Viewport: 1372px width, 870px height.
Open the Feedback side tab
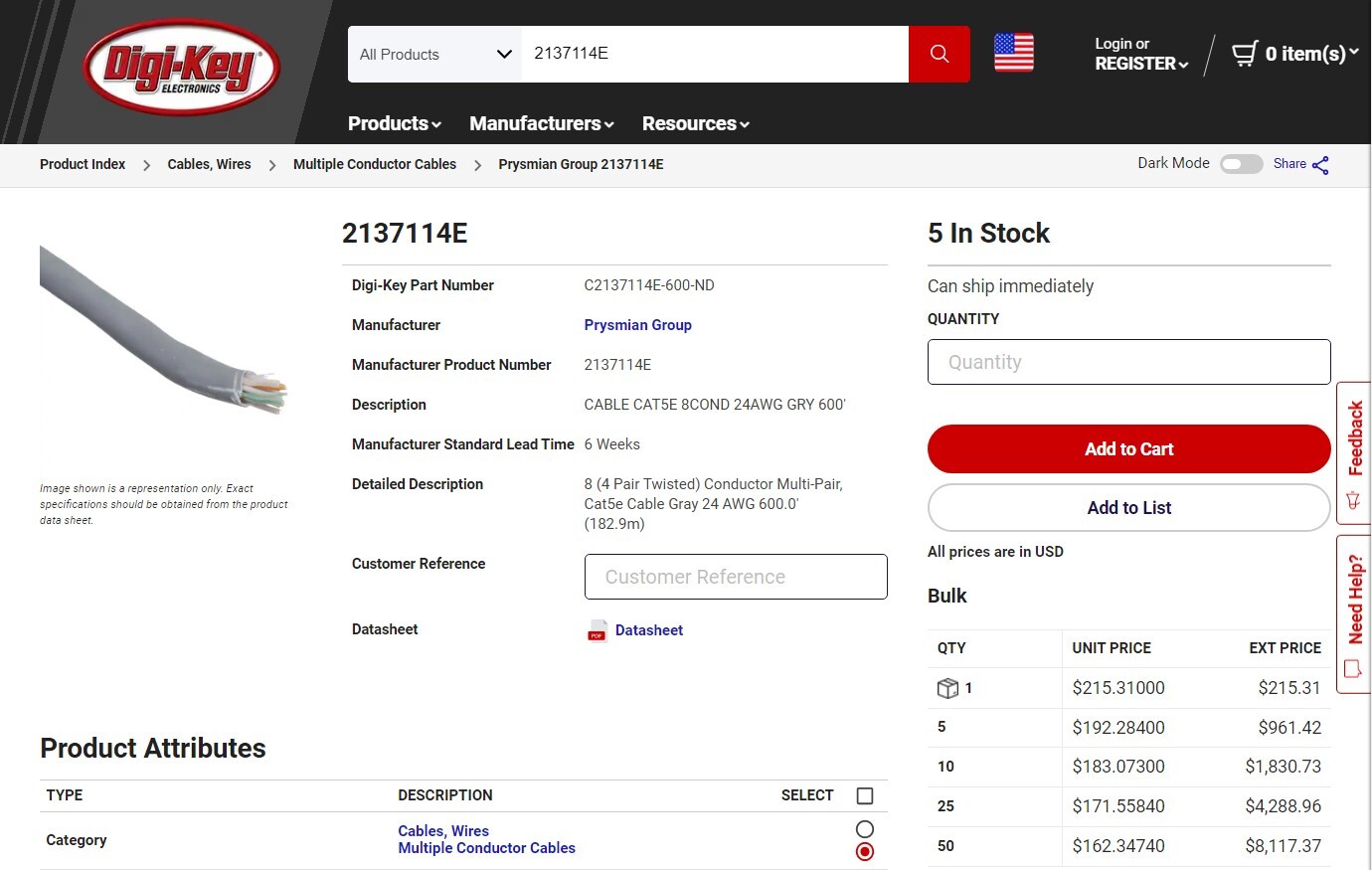1354,454
